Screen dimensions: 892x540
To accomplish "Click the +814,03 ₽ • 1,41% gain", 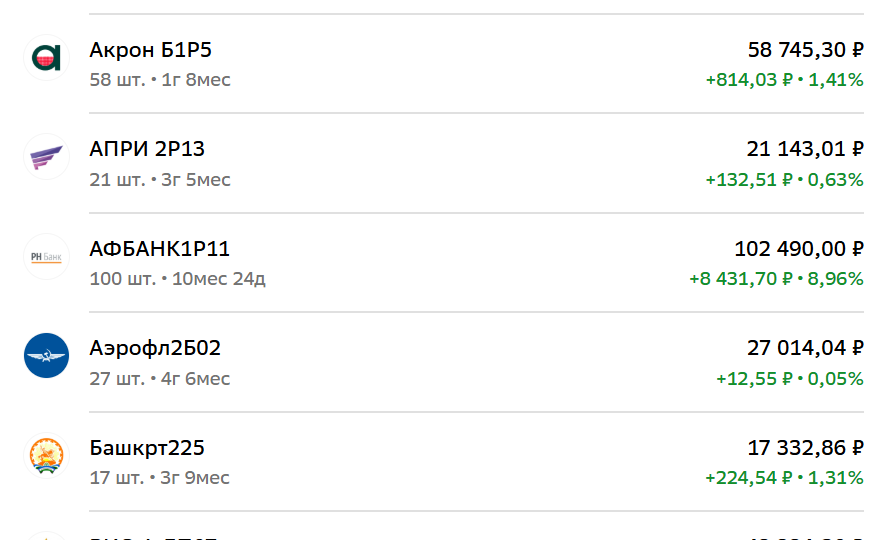I will (x=784, y=80).
